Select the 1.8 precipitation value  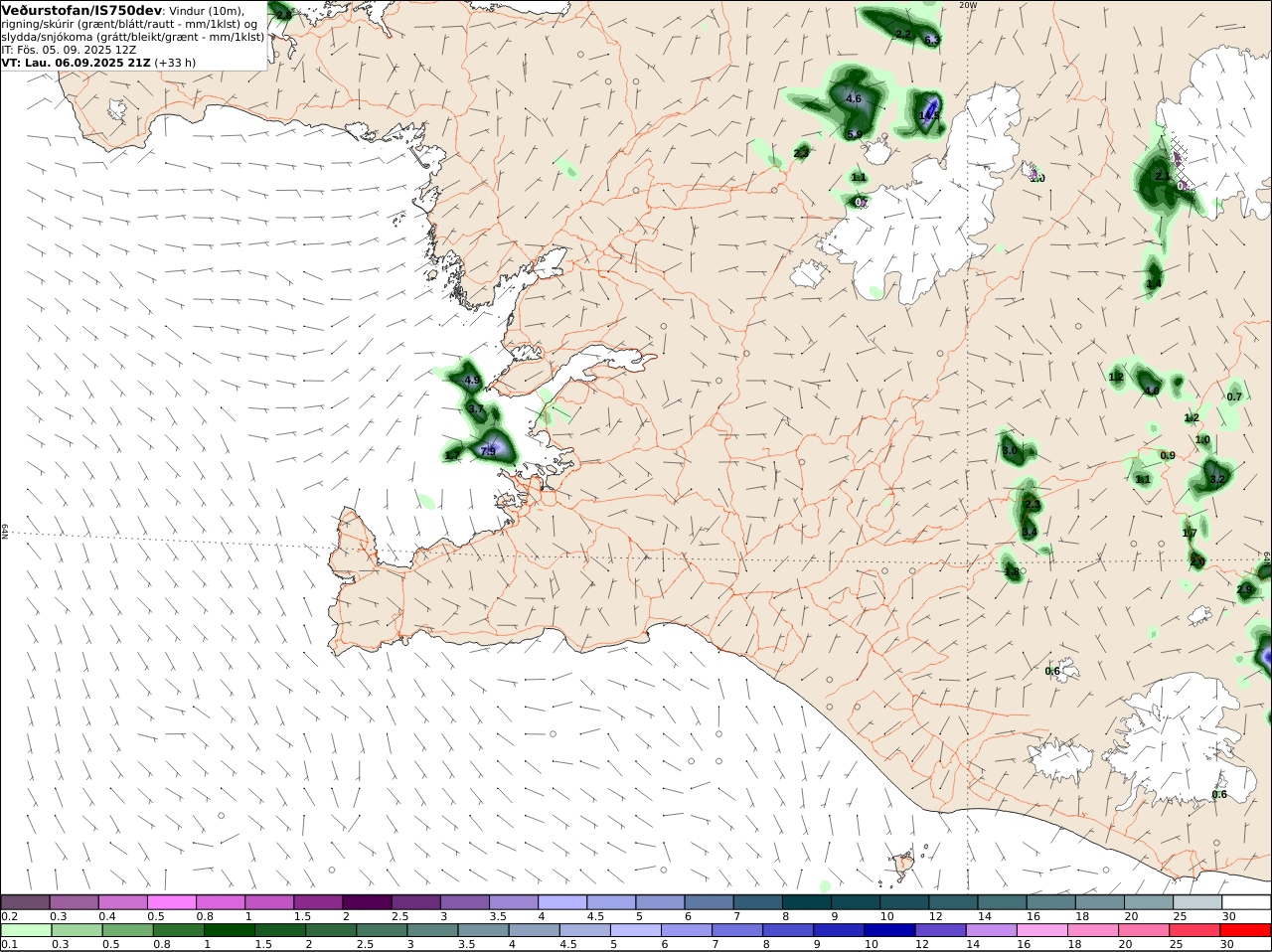[1012, 571]
